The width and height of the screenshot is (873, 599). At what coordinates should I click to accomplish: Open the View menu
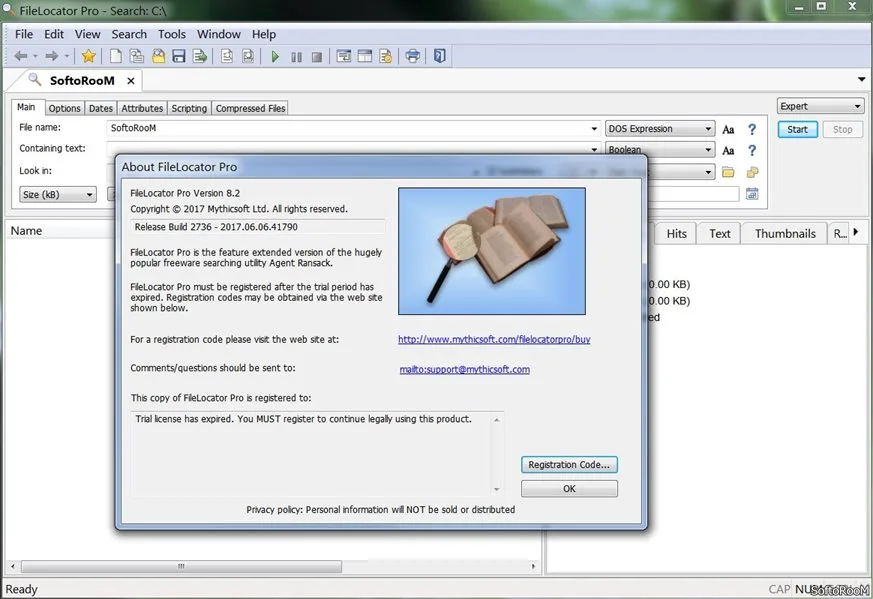coord(87,35)
